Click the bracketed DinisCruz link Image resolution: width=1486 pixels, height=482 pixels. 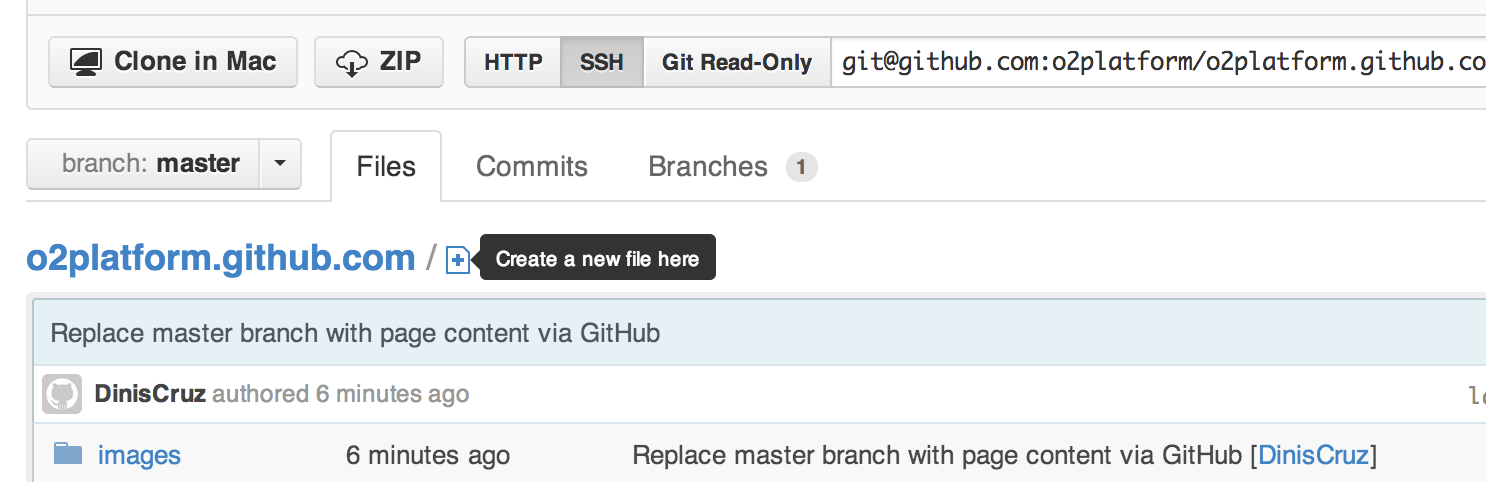(1313, 456)
